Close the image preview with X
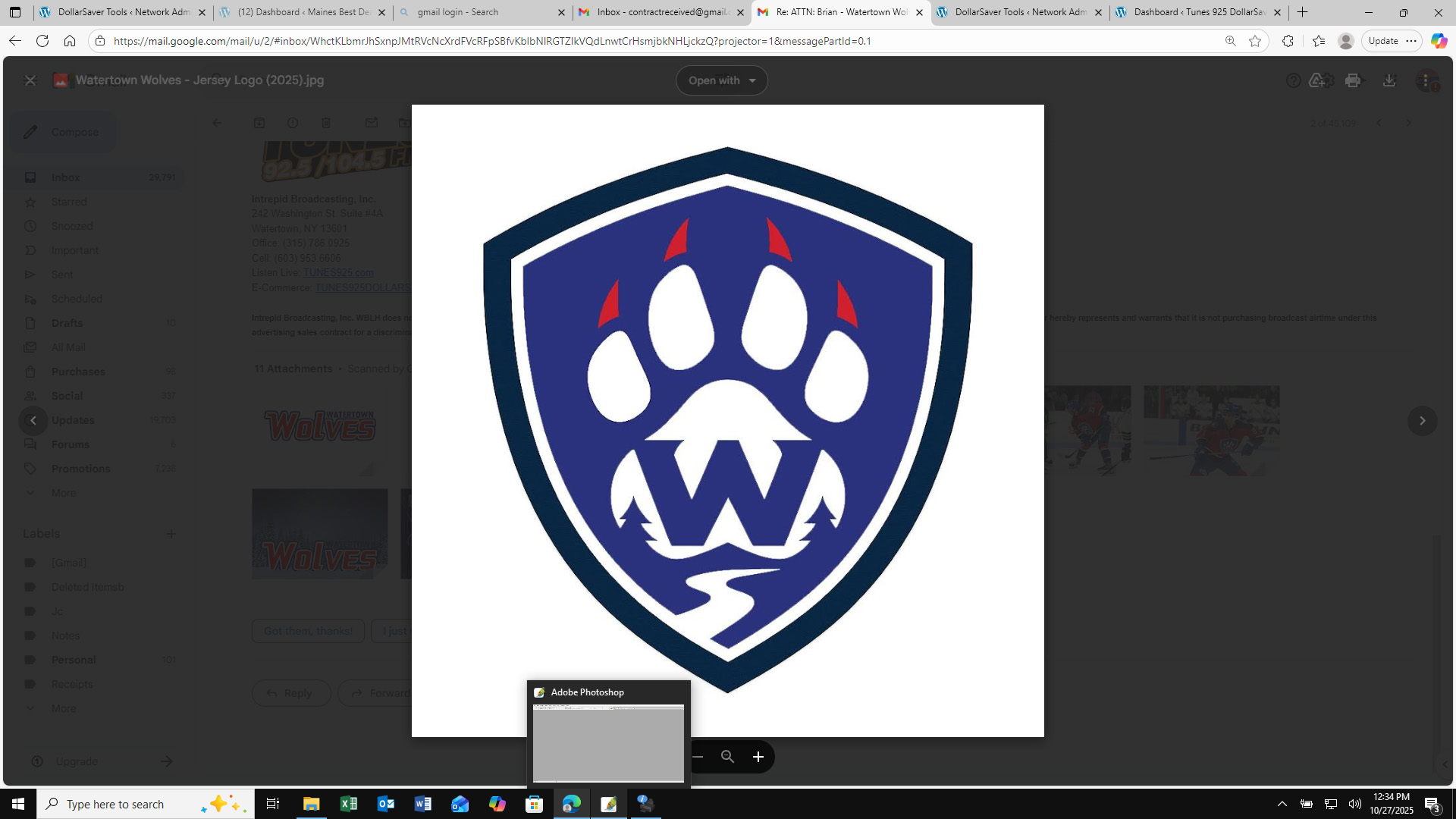The width and height of the screenshot is (1456, 819). pyautogui.click(x=30, y=80)
